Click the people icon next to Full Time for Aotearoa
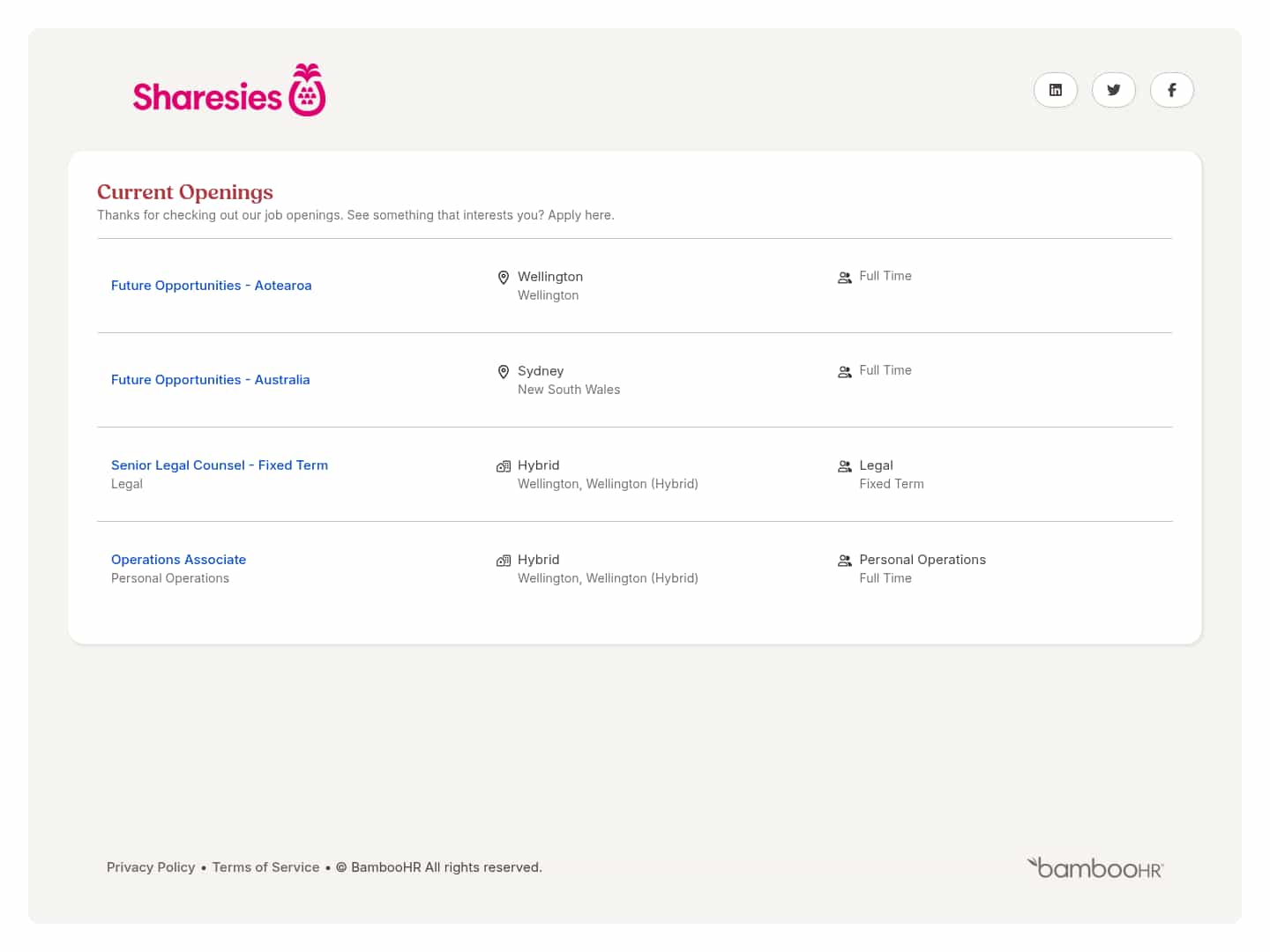This screenshot has height=952, width=1270. [845, 276]
